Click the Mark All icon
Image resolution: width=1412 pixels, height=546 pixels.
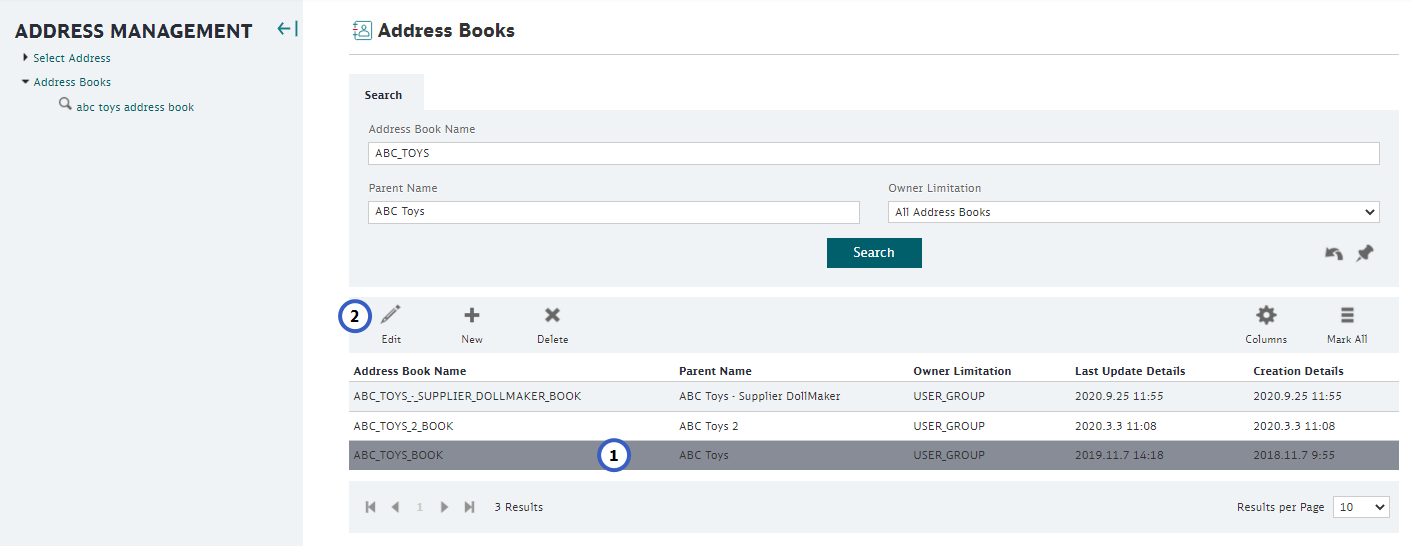(x=1347, y=315)
